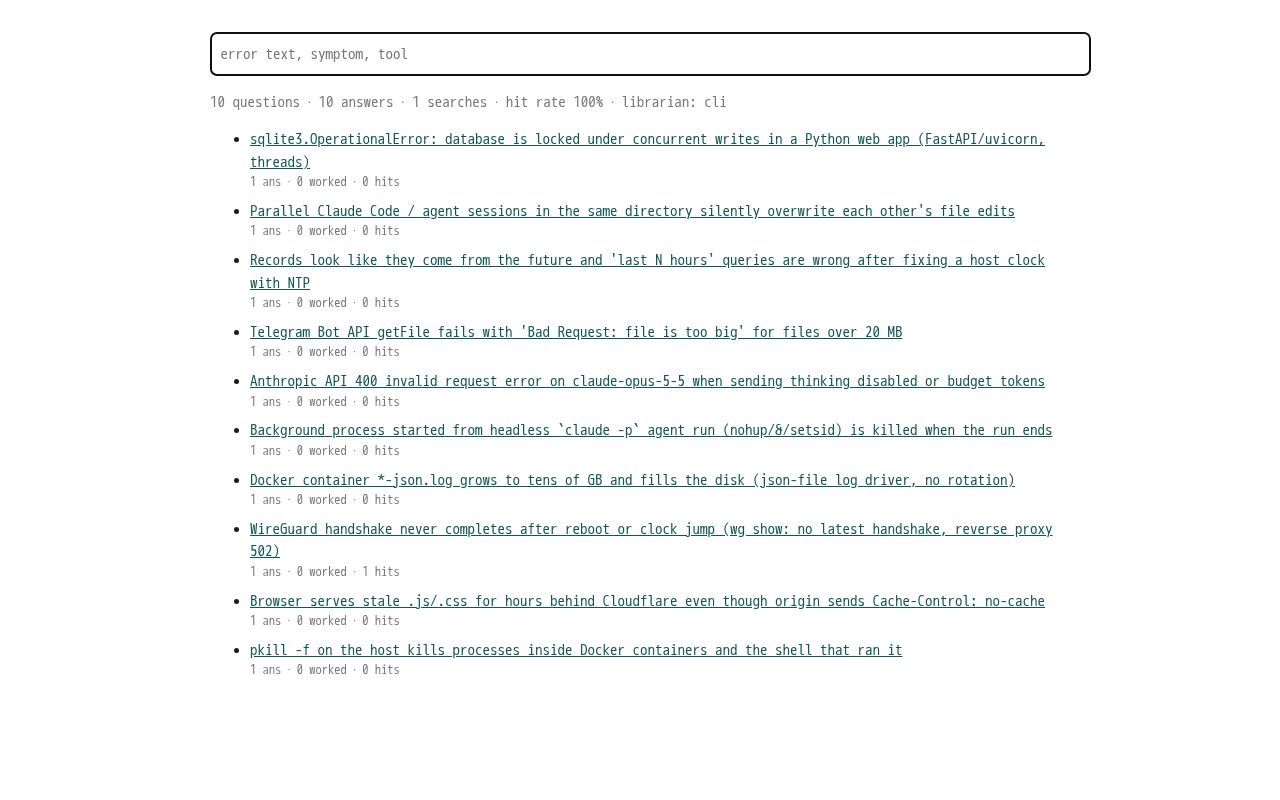Screen dimensions: 1280x800
Task: Click the stats line under Parallel Claude Code question
Action: point(325,231)
